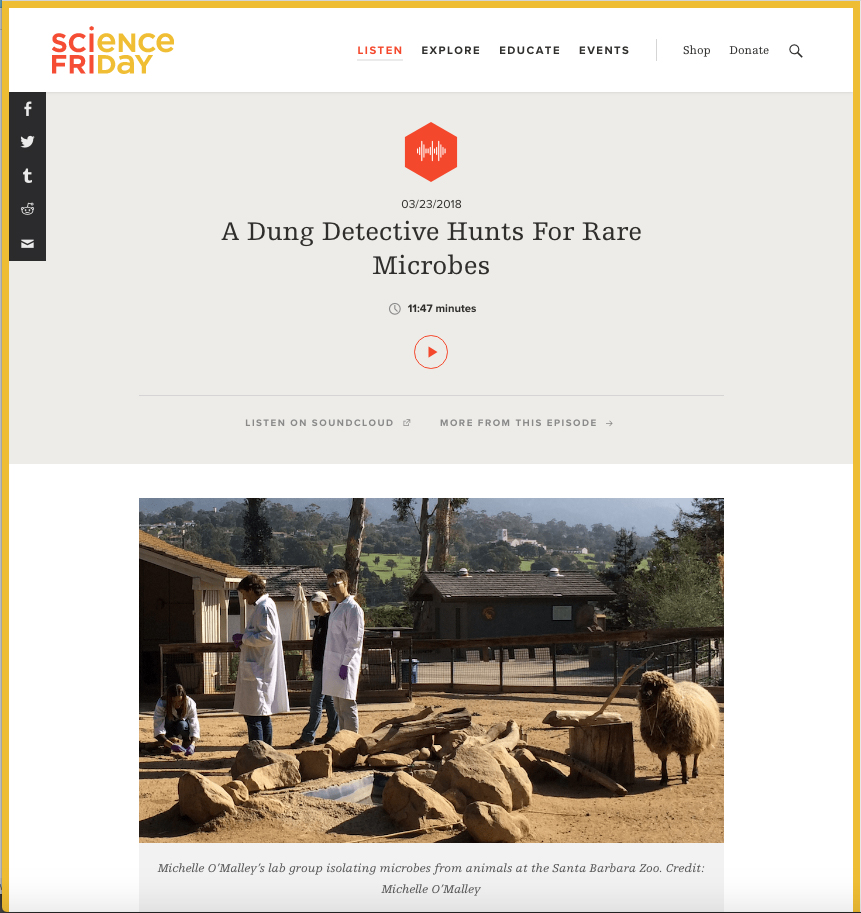
Task: Select Educate in the top navigation
Action: click(529, 51)
